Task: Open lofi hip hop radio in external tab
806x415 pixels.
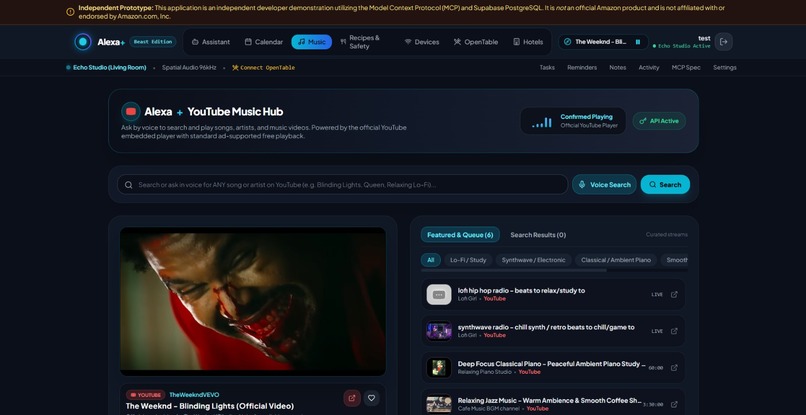Action: pyautogui.click(x=674, y=295)
